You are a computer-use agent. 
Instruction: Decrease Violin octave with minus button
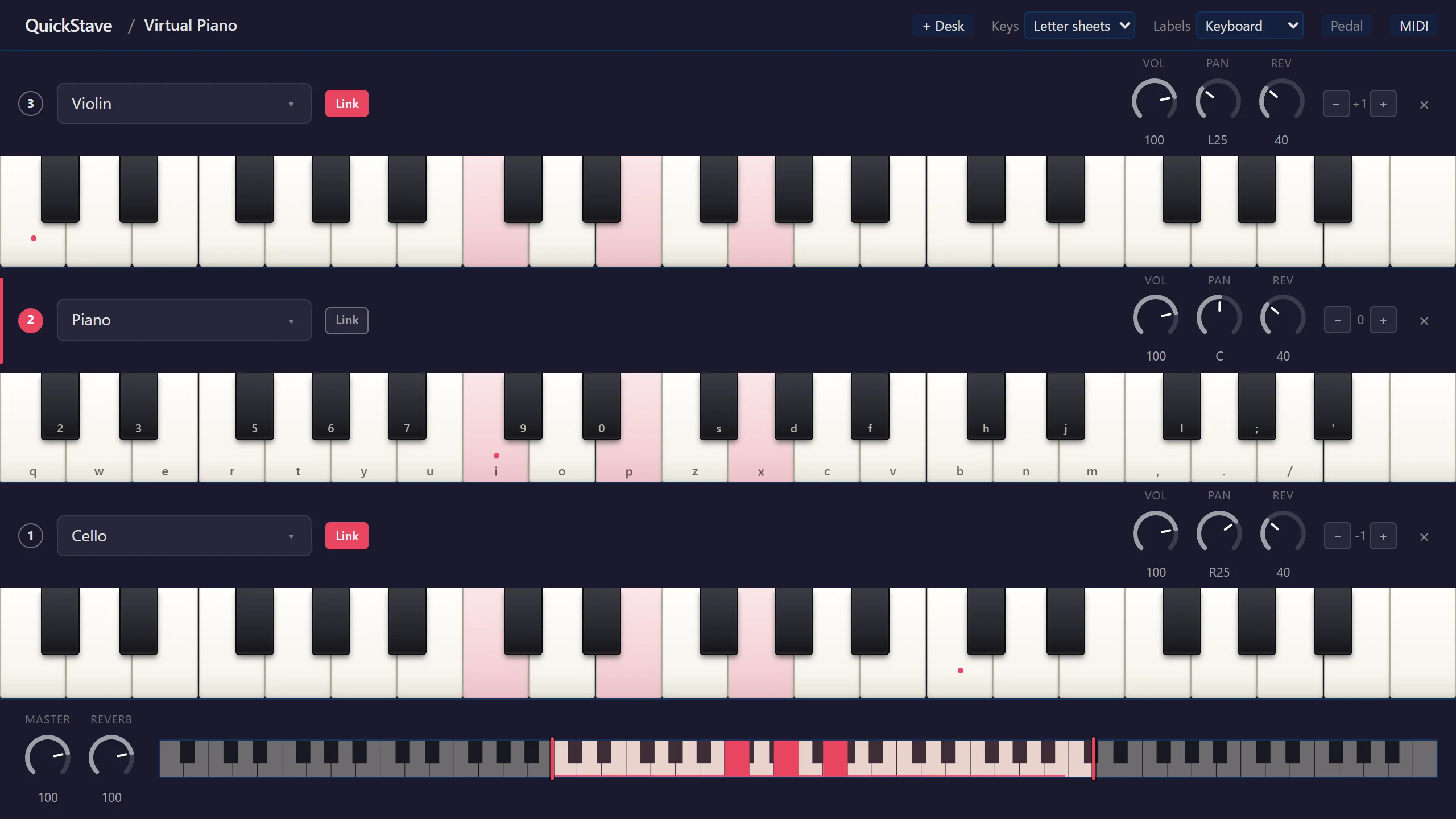(1336, 104)
